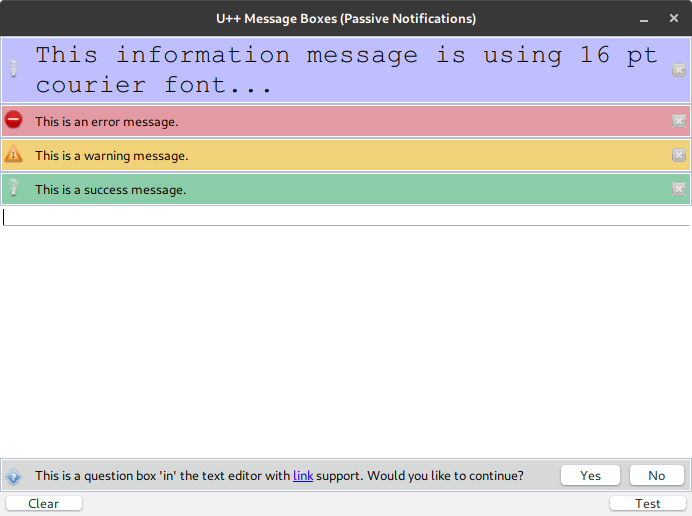Image resolution: width=692 pixels, height=516 pixels.
Task: Click the success message icon
Action: [14, 189]
